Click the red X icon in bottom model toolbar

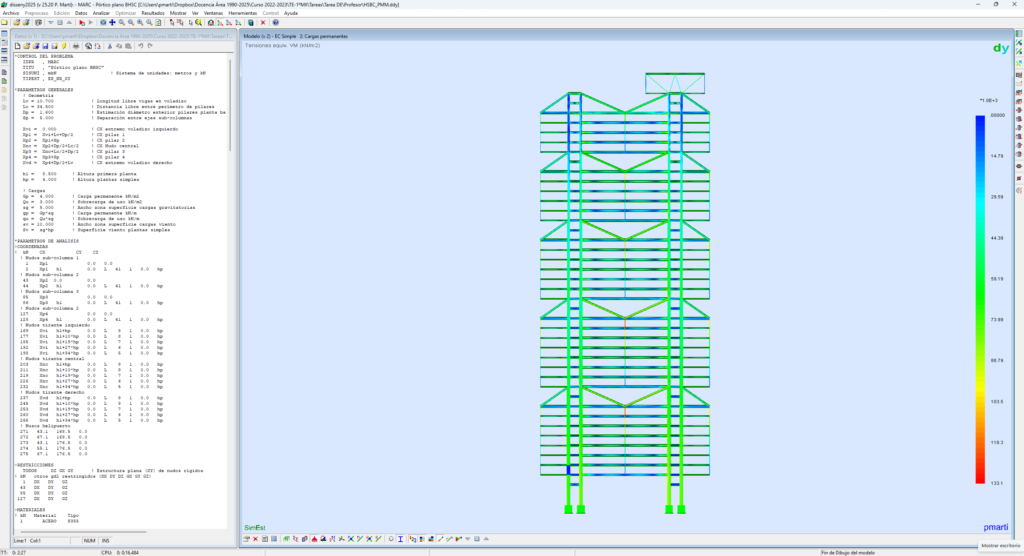(x=256, y=539)
